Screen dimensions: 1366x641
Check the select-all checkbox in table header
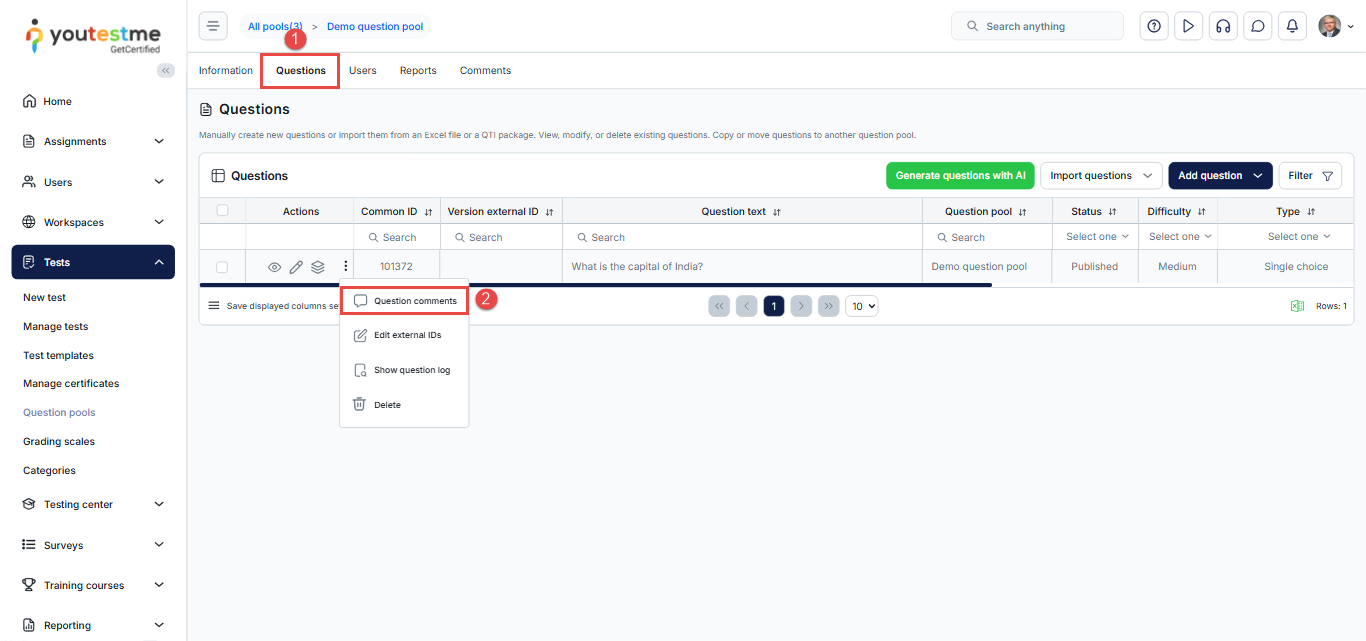pos(223,210)
